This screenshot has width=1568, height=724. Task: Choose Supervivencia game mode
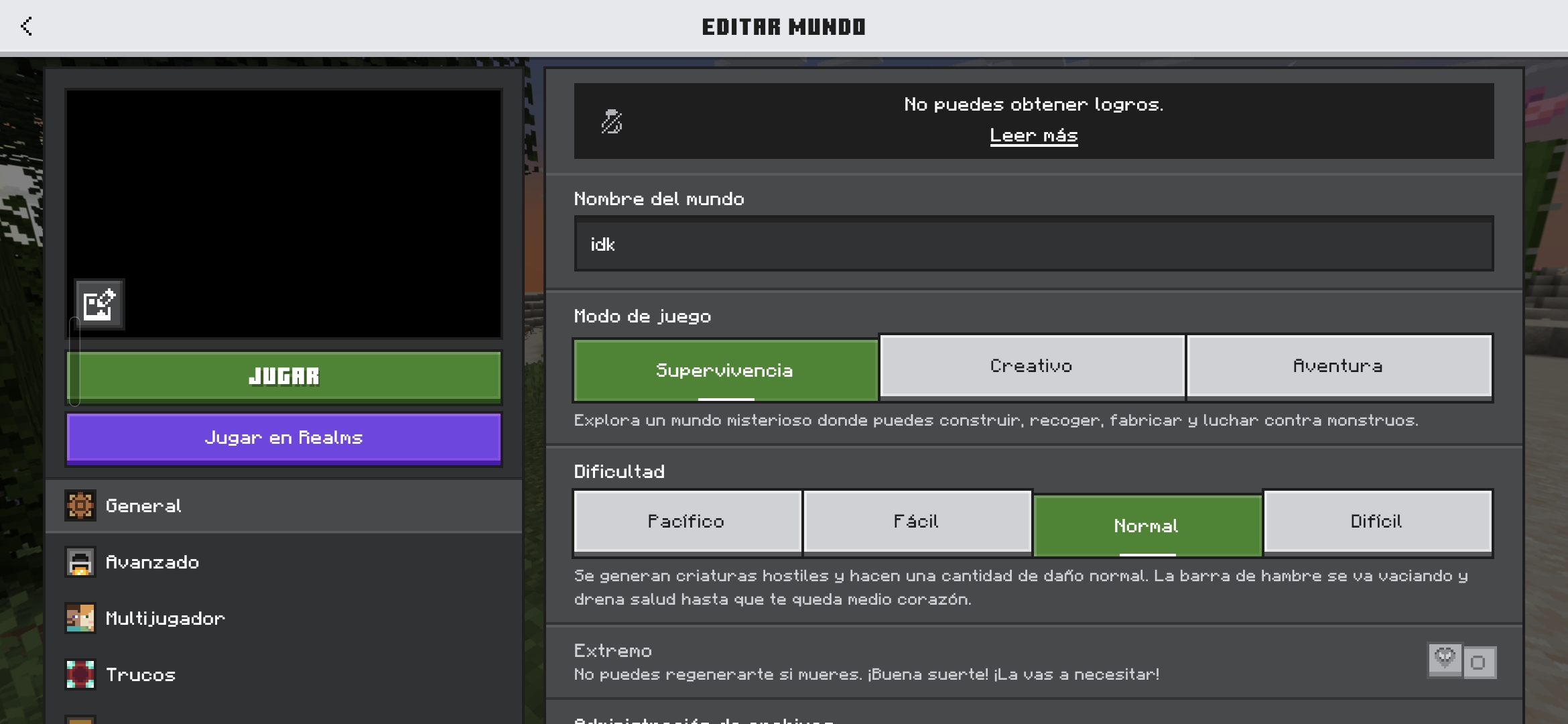pyautogui.click(x=725, y=370)
